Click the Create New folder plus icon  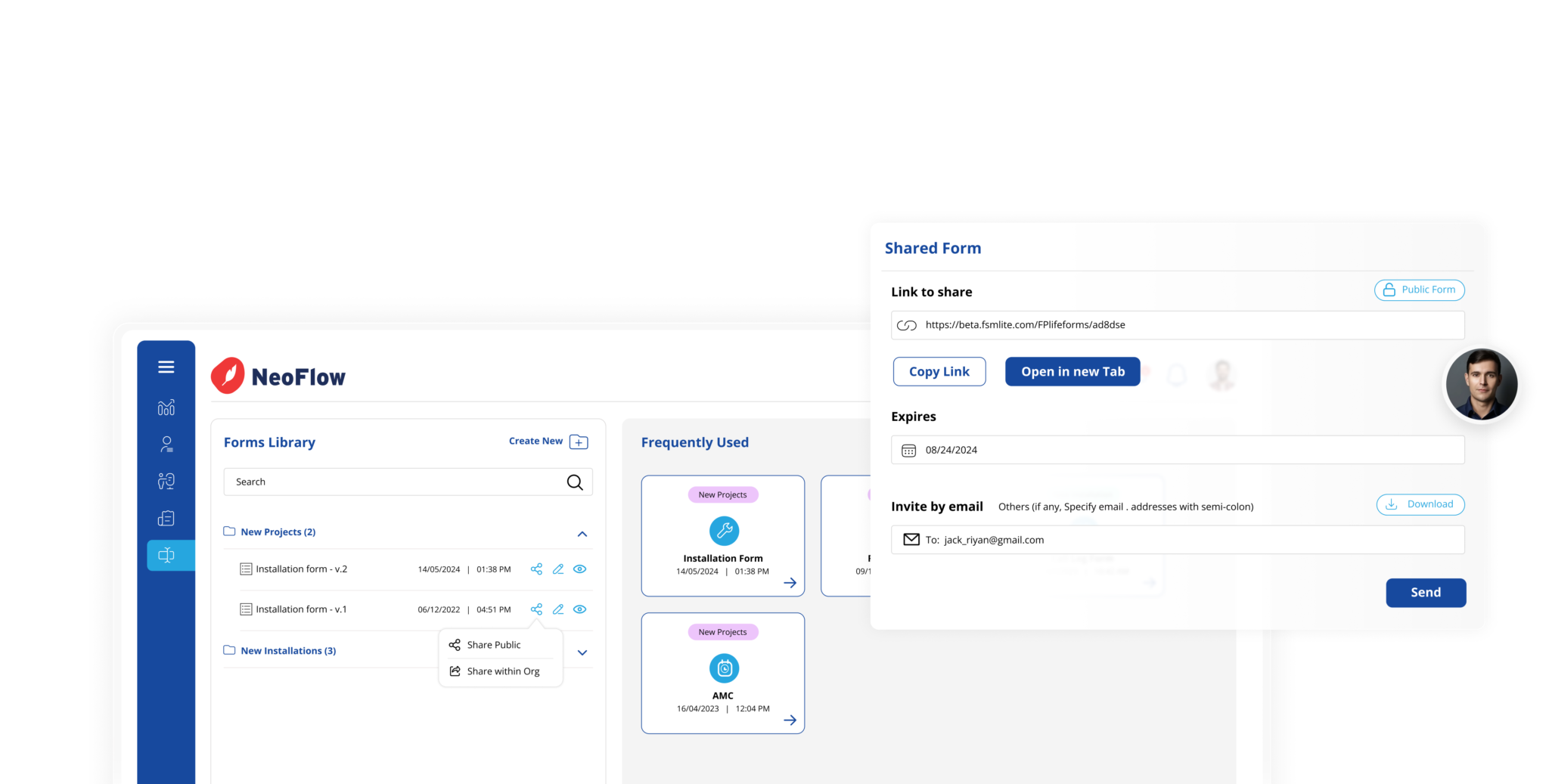tap(579, 442)
